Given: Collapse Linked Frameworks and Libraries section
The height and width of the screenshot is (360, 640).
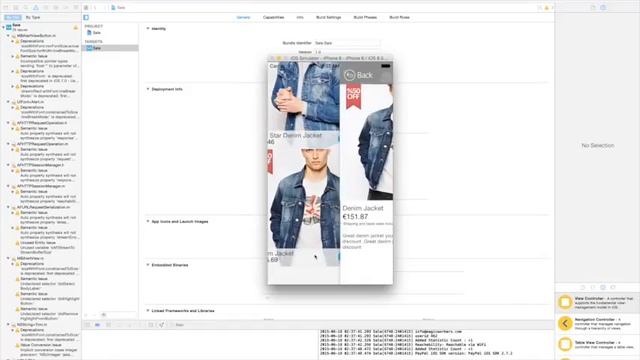Looking at the screenshot, I should click(x=148, y=311).
